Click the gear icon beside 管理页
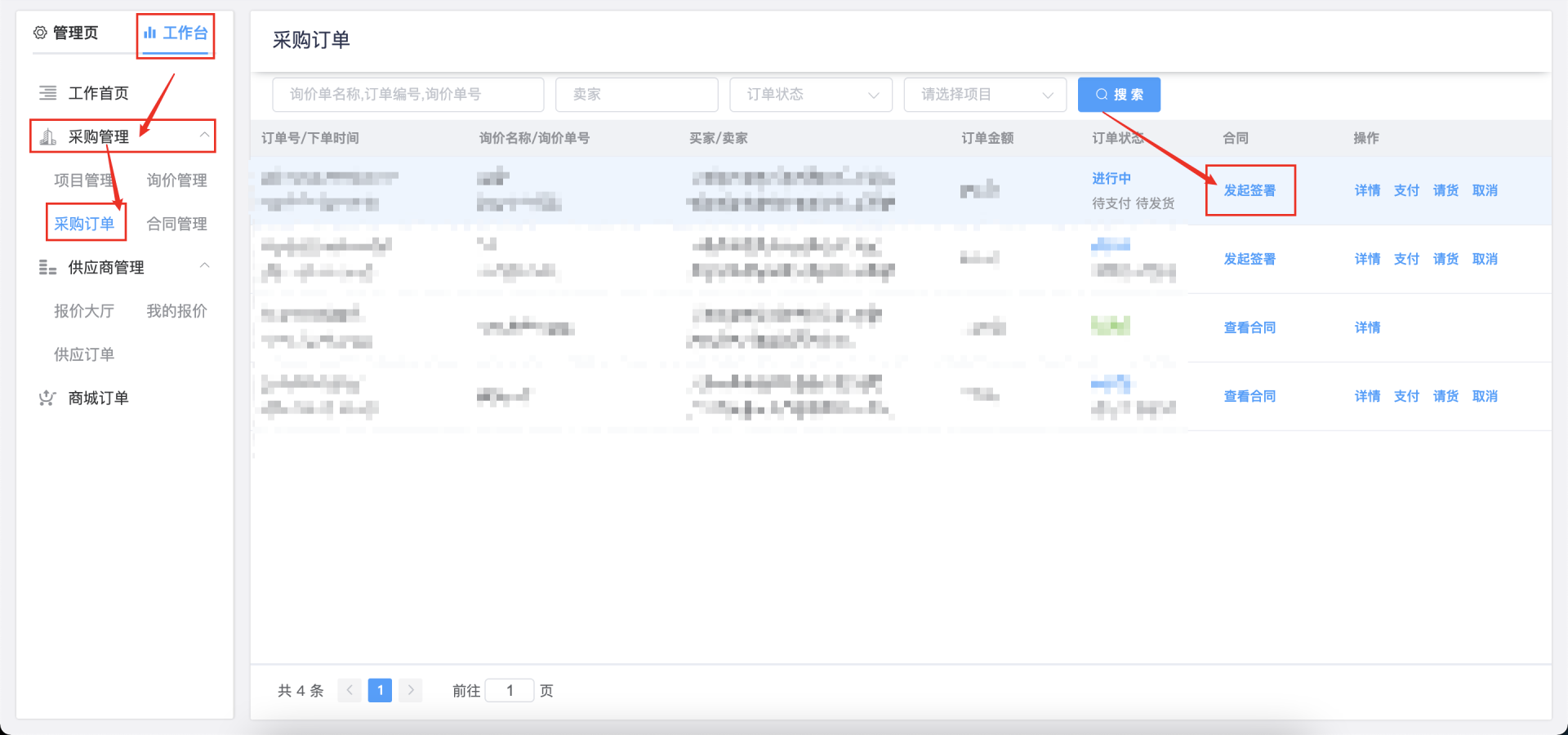1568x735 pixels. pos(40,33)
